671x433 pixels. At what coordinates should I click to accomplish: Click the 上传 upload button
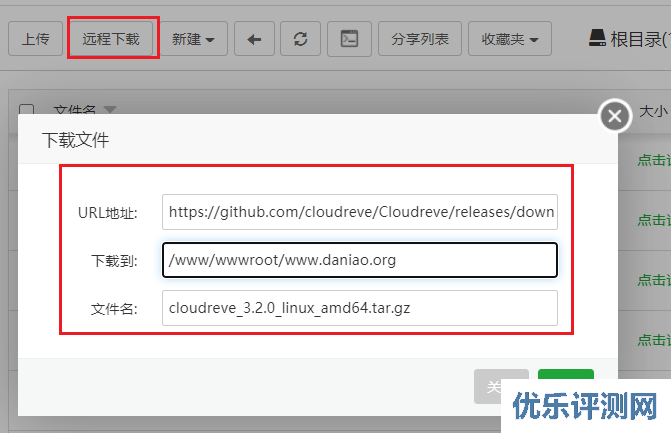pos(36,39)
